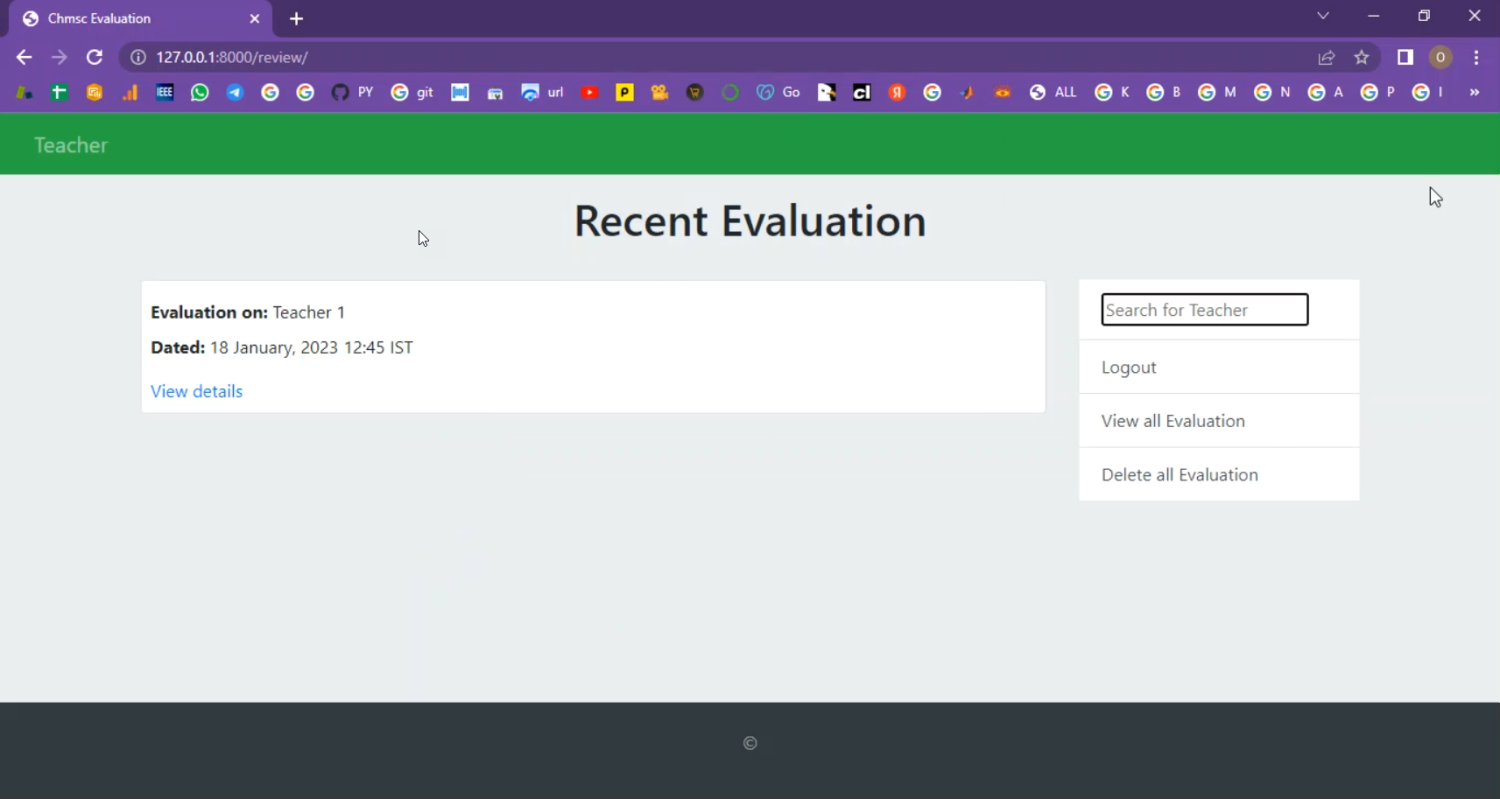Expand the hidden bookmarks overflow chevron

point(1474,92)
